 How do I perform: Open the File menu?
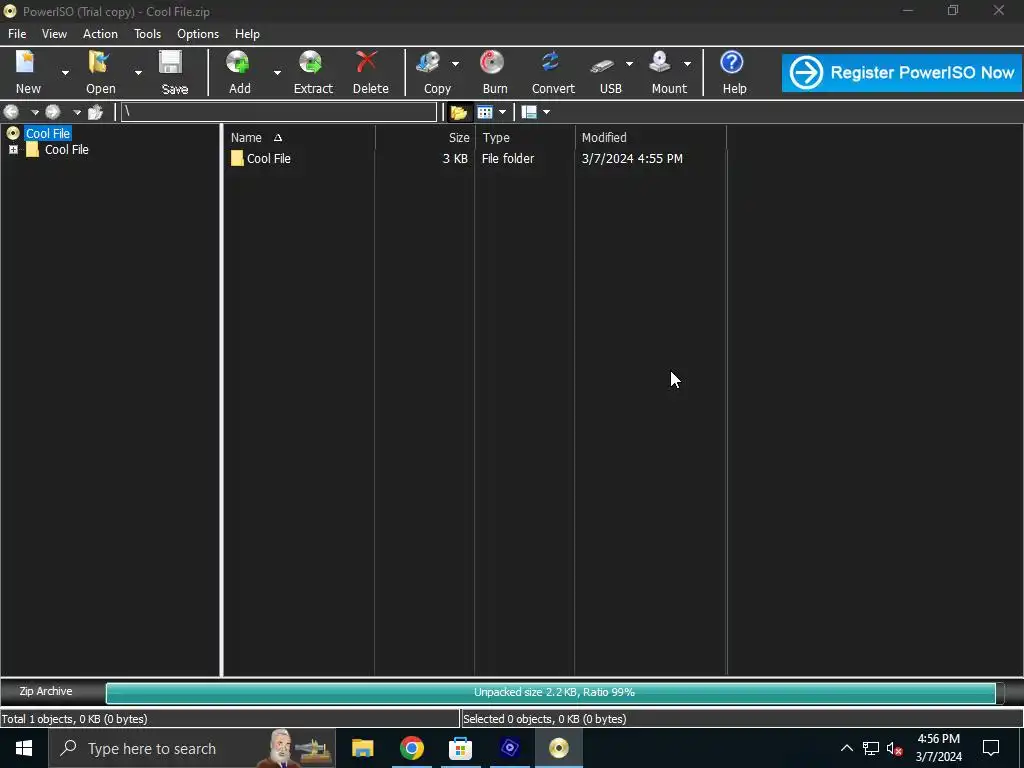point(17,34)
